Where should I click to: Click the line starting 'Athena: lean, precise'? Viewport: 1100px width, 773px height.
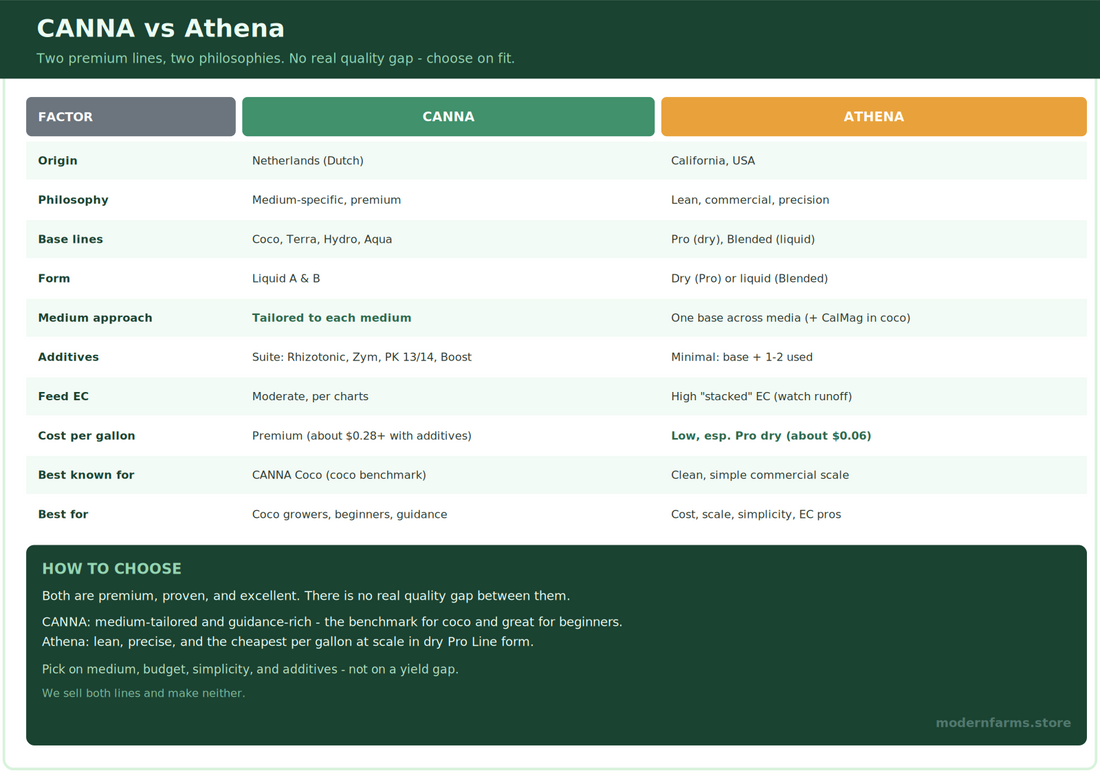click(288, 642)
